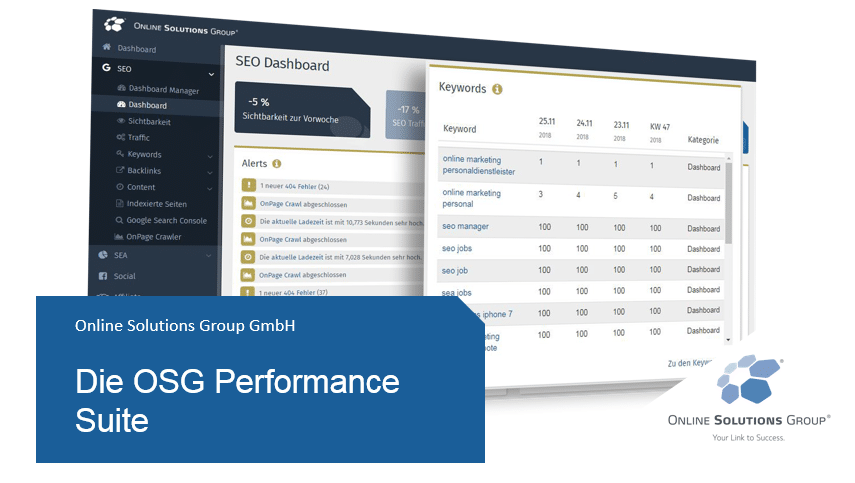Click the home icon beside Dashboard

(107, 47)
